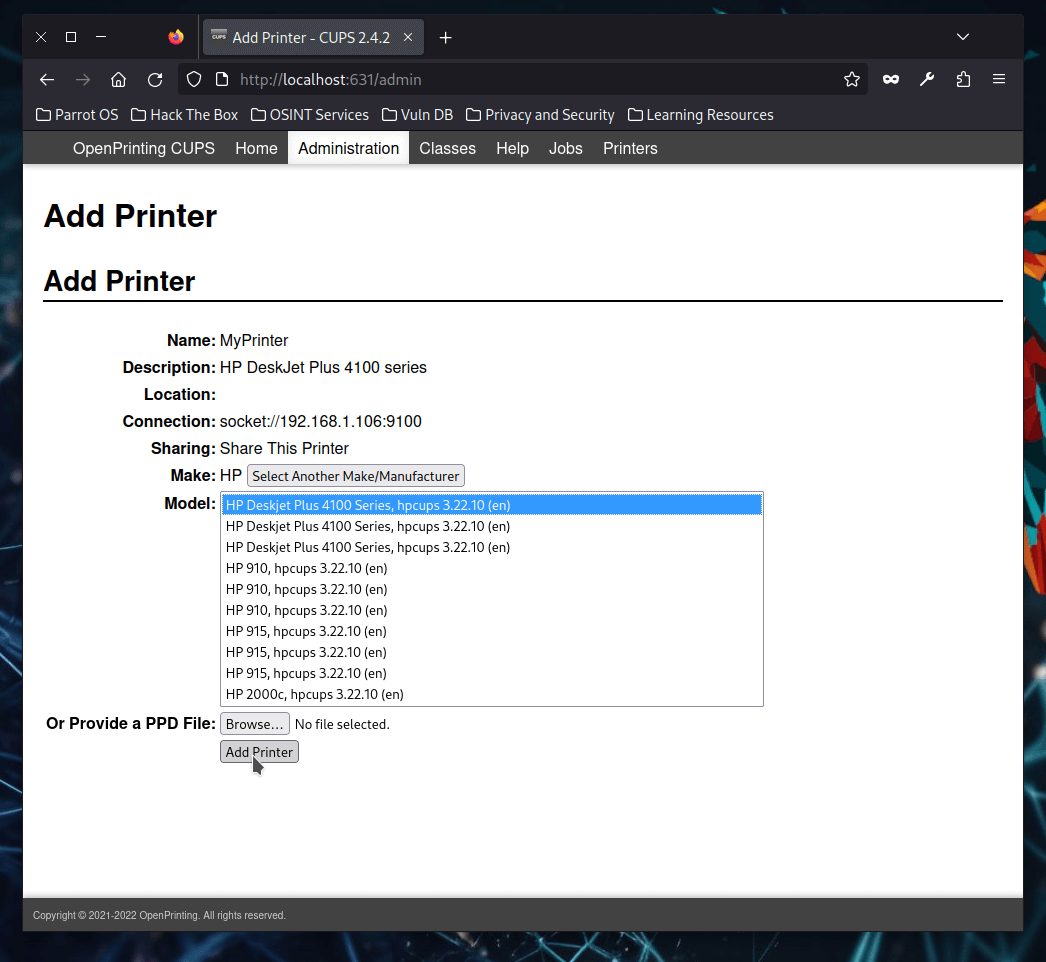Open the Jobs page in CUPS
Screen dimensions: 1046x962
click(x=565, y=148)
